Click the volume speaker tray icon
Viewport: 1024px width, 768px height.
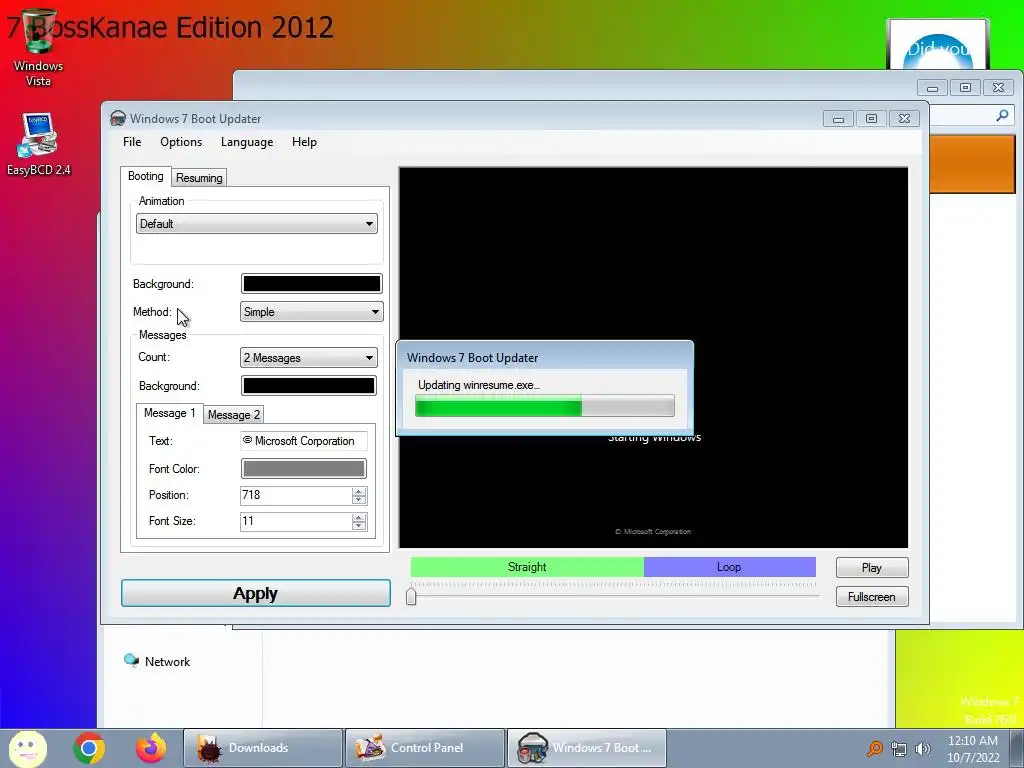tap(923, 749)
